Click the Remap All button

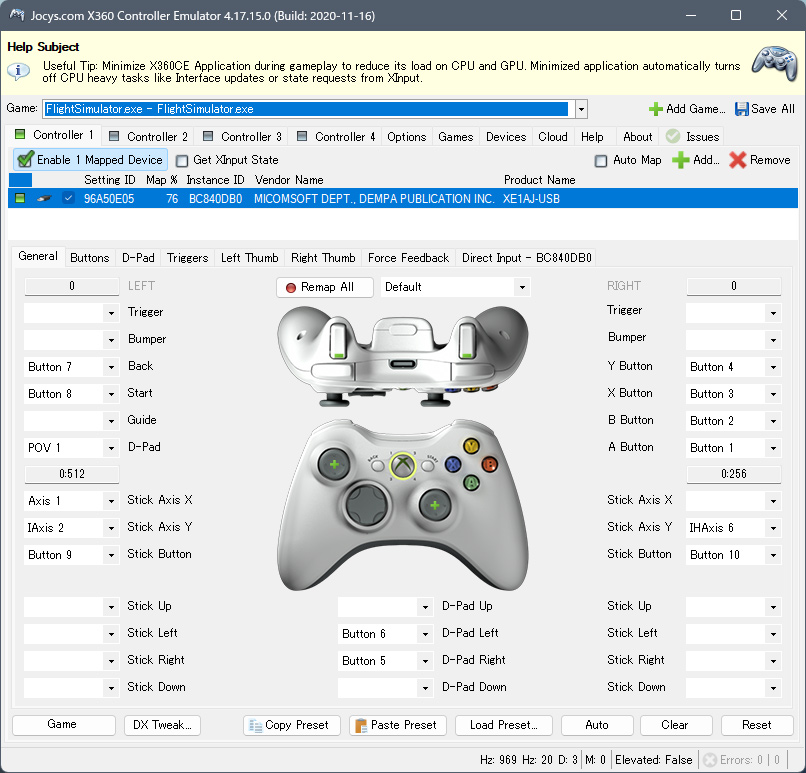[325, 287]
